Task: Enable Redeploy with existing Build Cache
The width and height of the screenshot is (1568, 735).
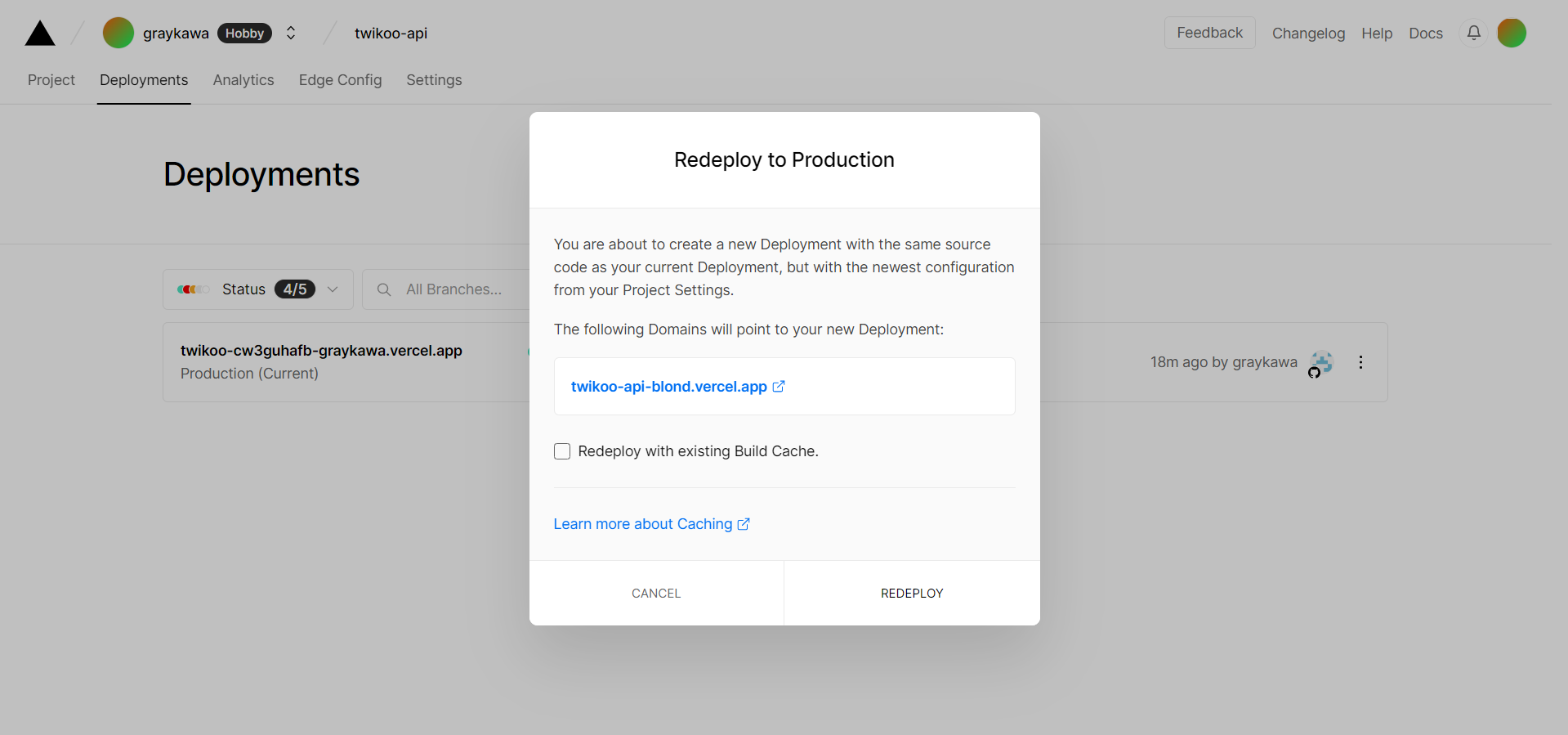Action: coord(562,451)
